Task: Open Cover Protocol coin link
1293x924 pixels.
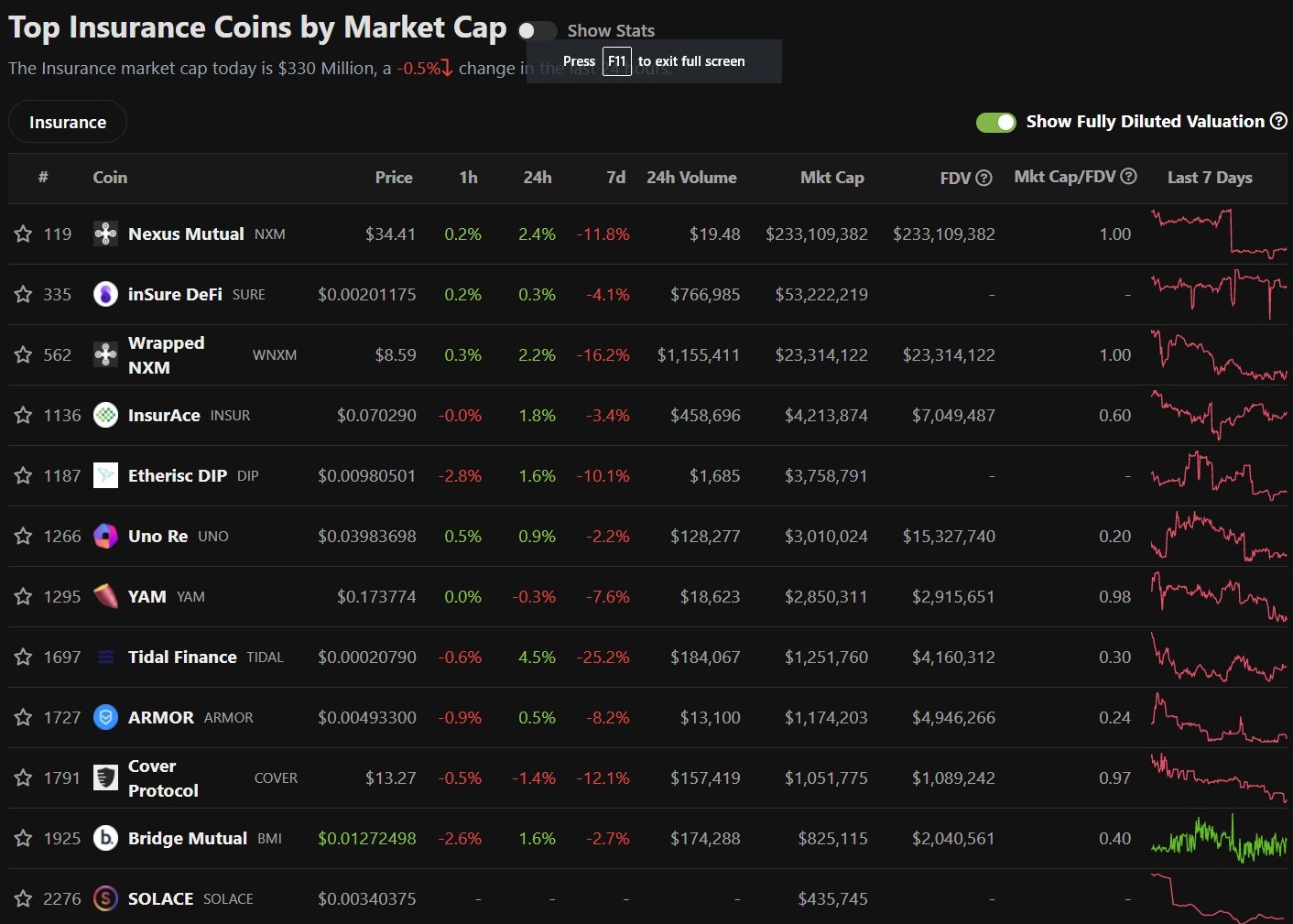Action: point(163,778)
